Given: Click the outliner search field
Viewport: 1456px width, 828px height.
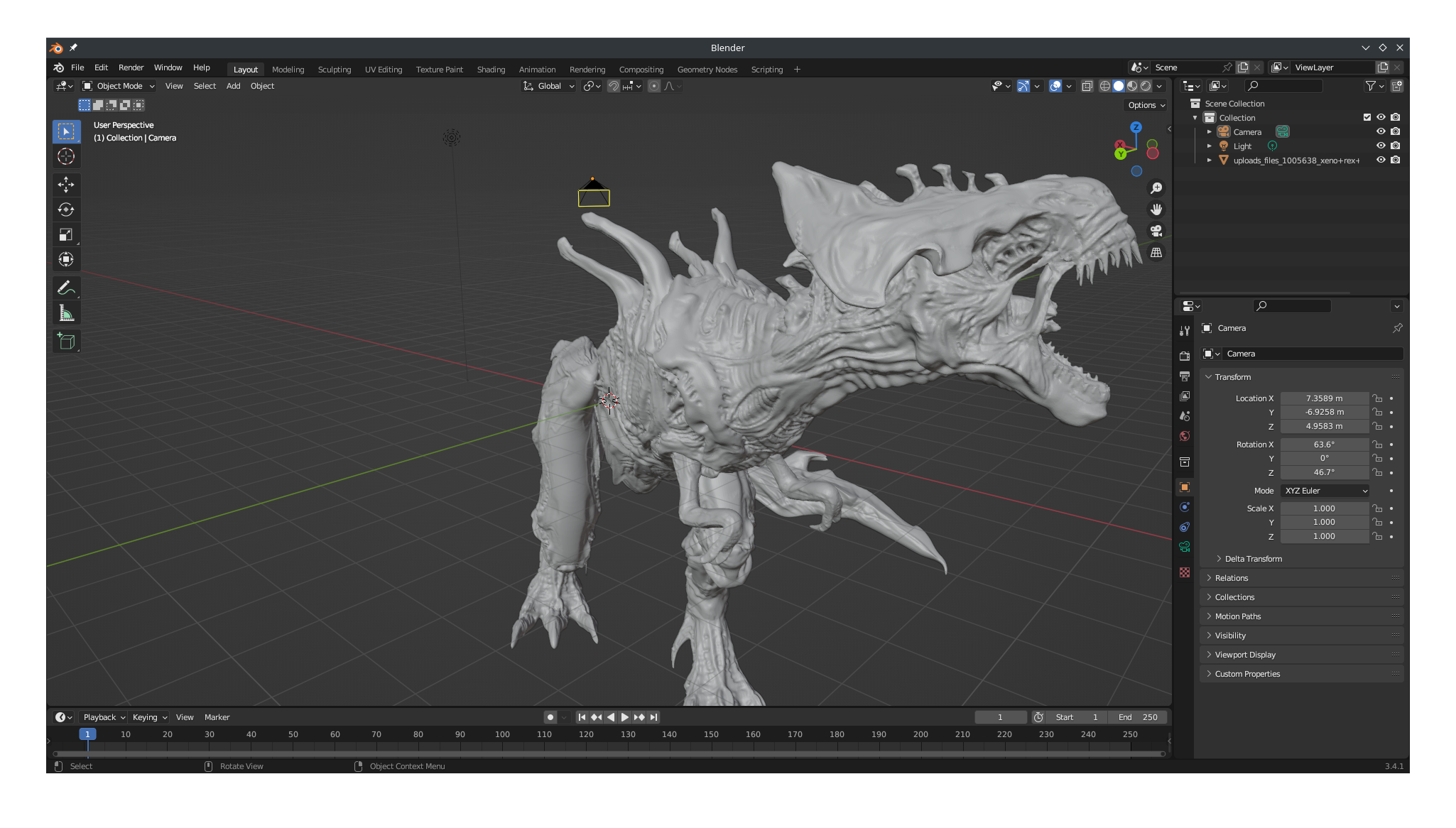Looking at the screenshot, I should tap(1284, 86).
